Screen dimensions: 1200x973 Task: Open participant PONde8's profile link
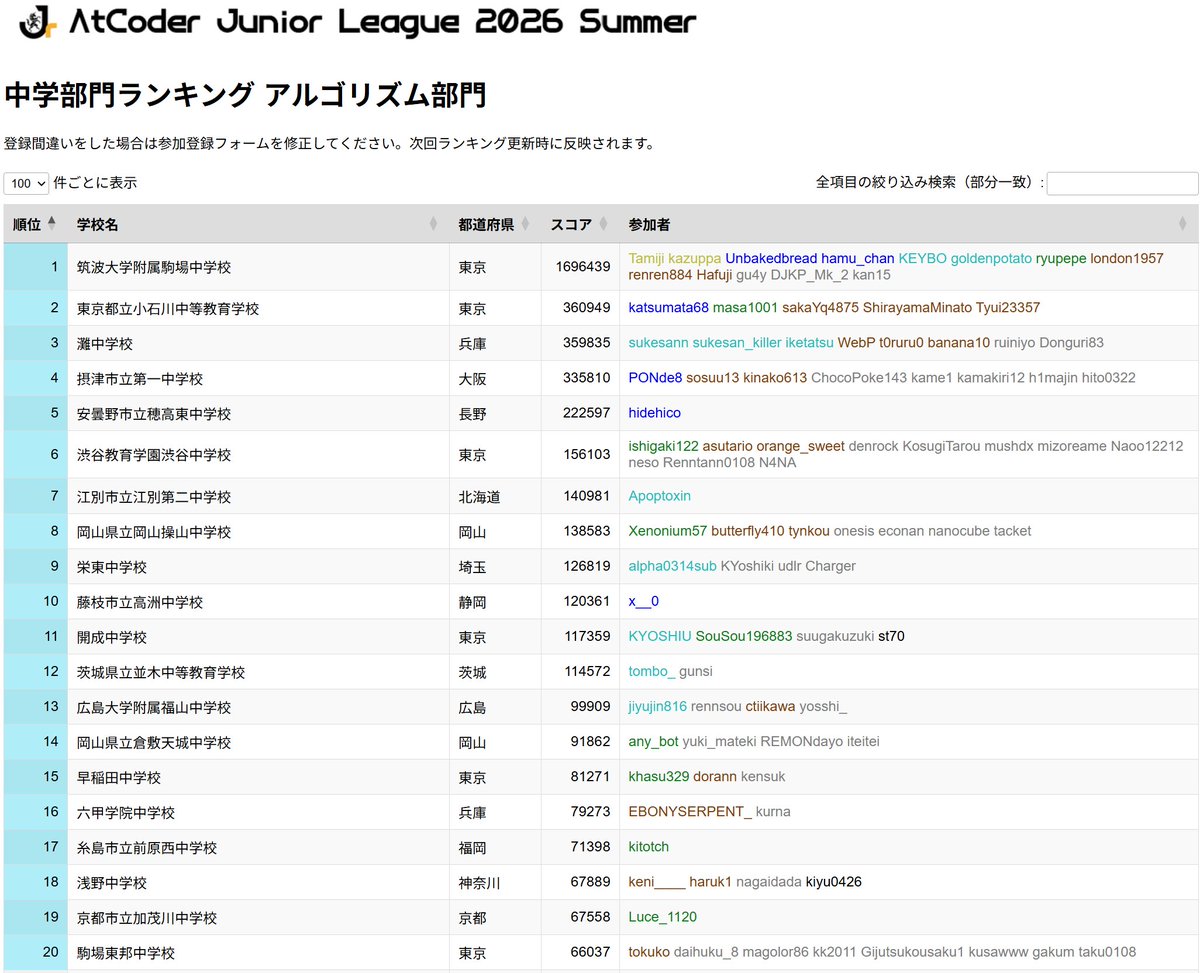(x=655, y=378)
